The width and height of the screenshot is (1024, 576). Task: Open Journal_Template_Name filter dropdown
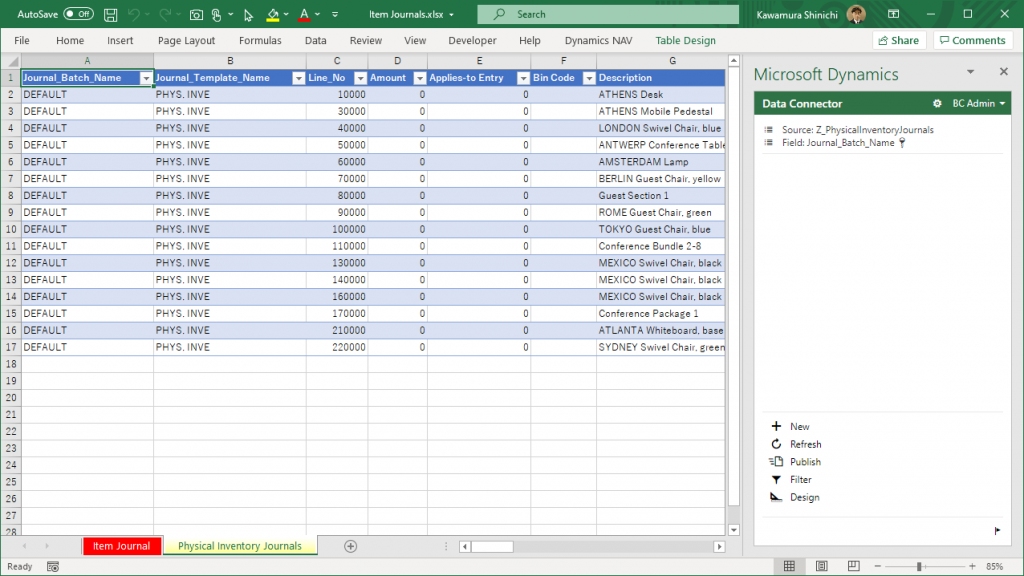point(298,78)
